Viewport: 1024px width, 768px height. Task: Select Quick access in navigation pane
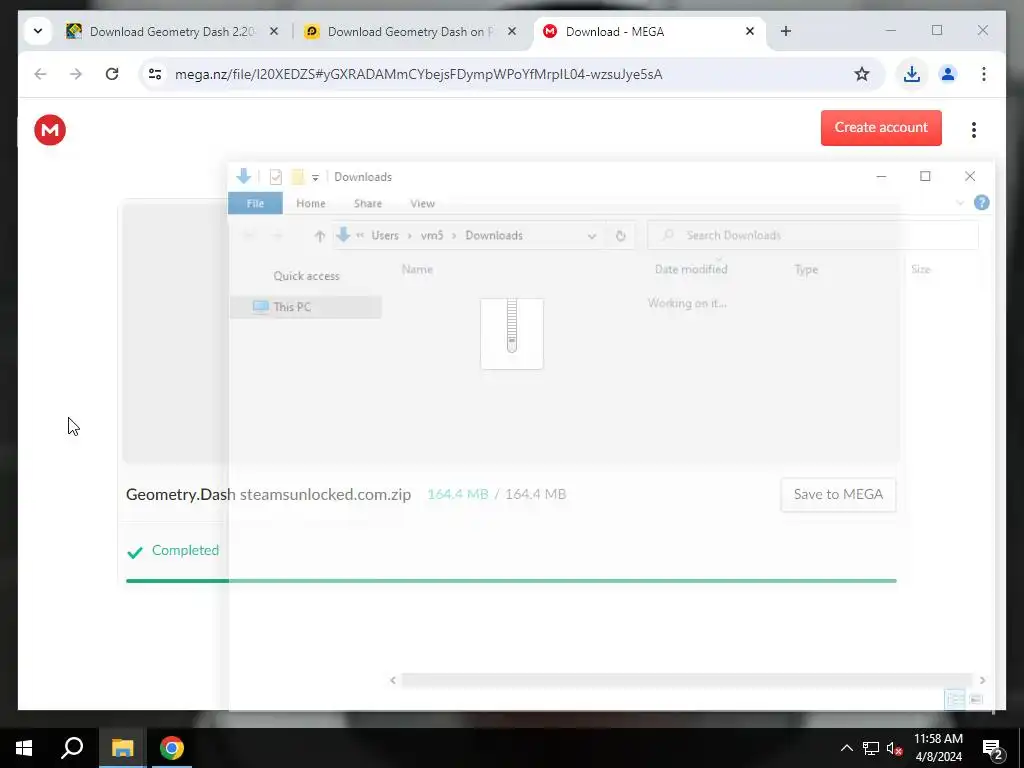pos(306,276)
